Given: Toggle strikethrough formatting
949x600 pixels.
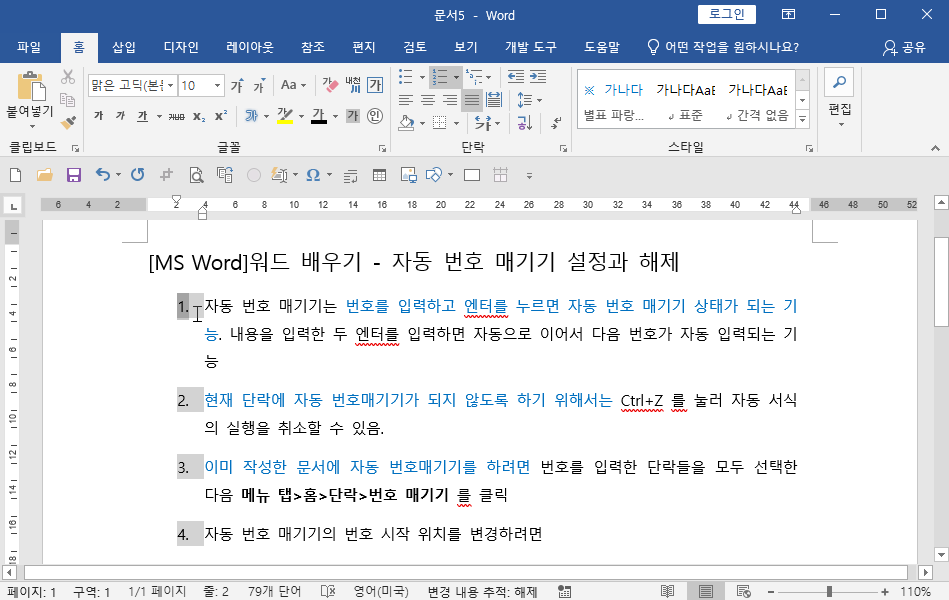Looking at the screenshot, I should [177, 116].
